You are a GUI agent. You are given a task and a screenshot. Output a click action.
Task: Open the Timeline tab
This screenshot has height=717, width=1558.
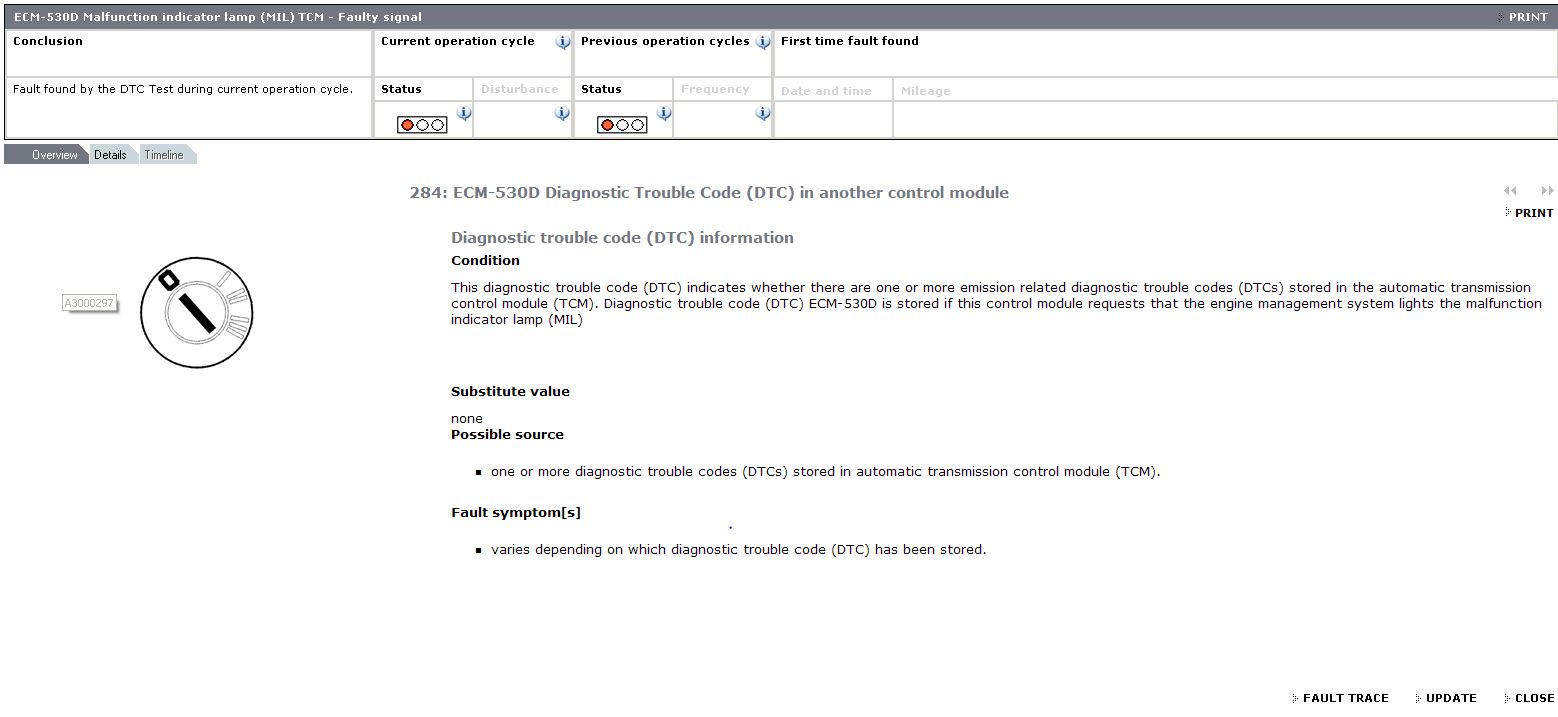coord(163,155)
